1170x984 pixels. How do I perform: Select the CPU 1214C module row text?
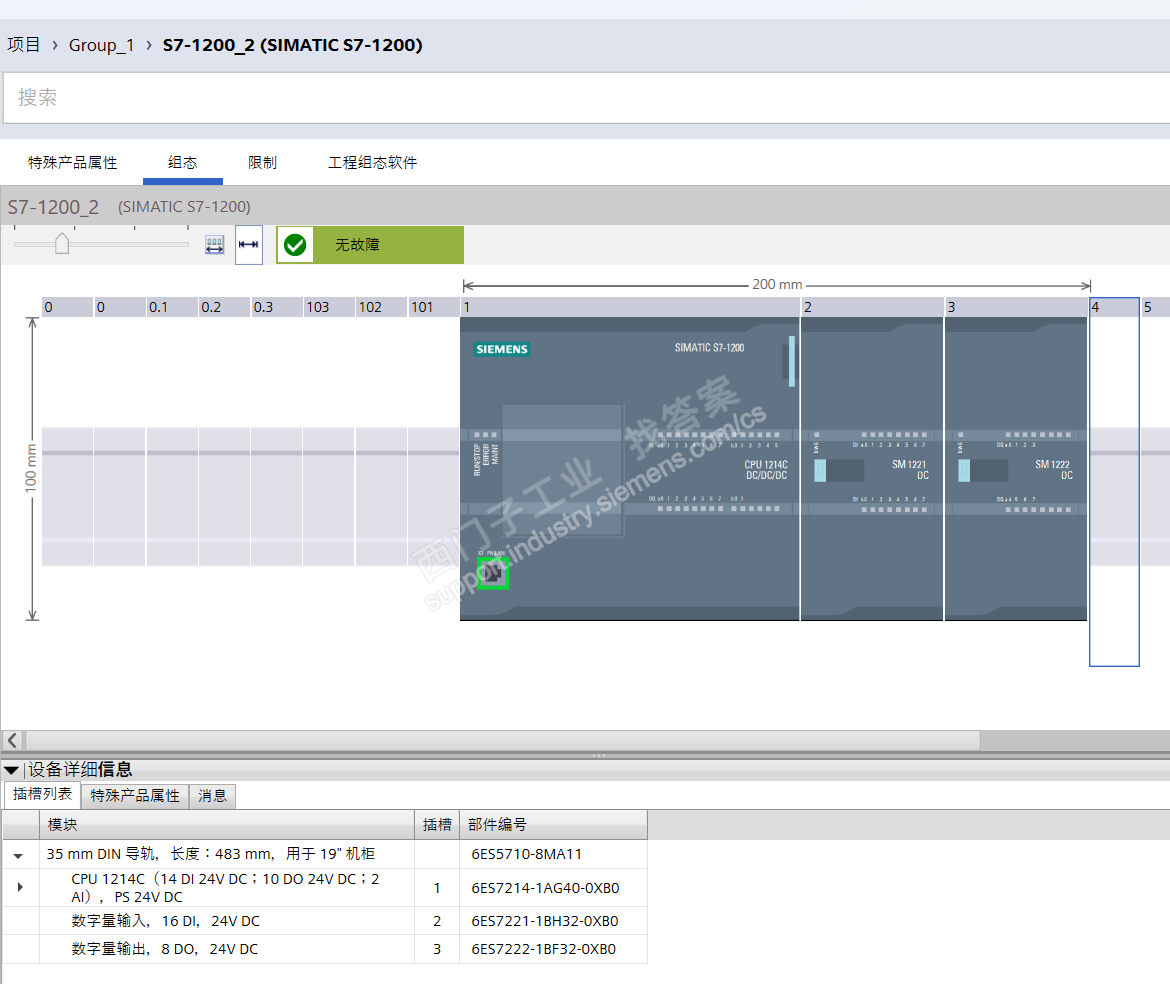(x=225, y=888)
